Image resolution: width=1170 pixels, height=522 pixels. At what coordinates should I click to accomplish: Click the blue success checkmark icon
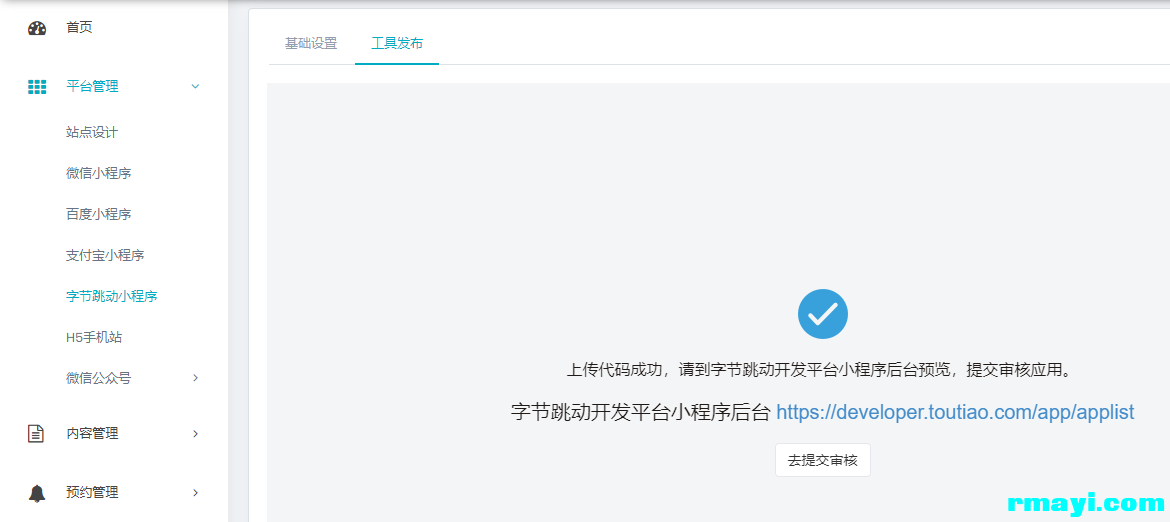pos(822,314)
